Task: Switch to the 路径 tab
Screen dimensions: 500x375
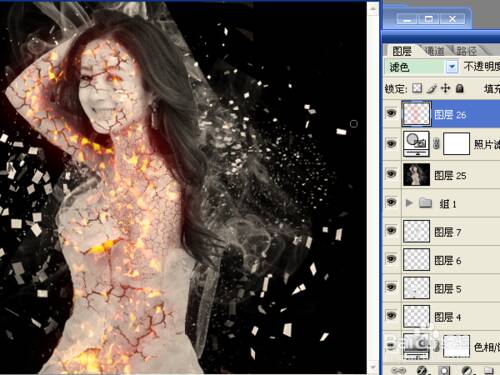Action: coord(467,51)
